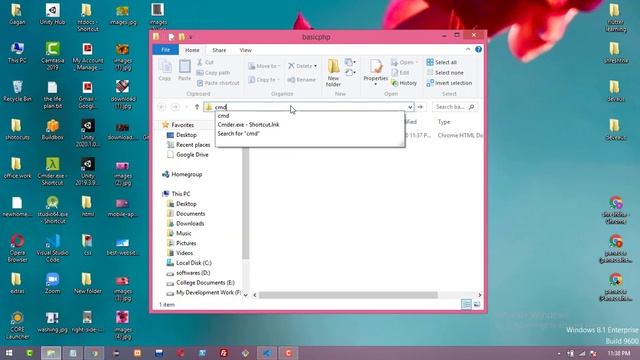The height and width of the screenshot is (360, 640).
Task: Switch to details view in status bar
Action: [x=466, y=304]
